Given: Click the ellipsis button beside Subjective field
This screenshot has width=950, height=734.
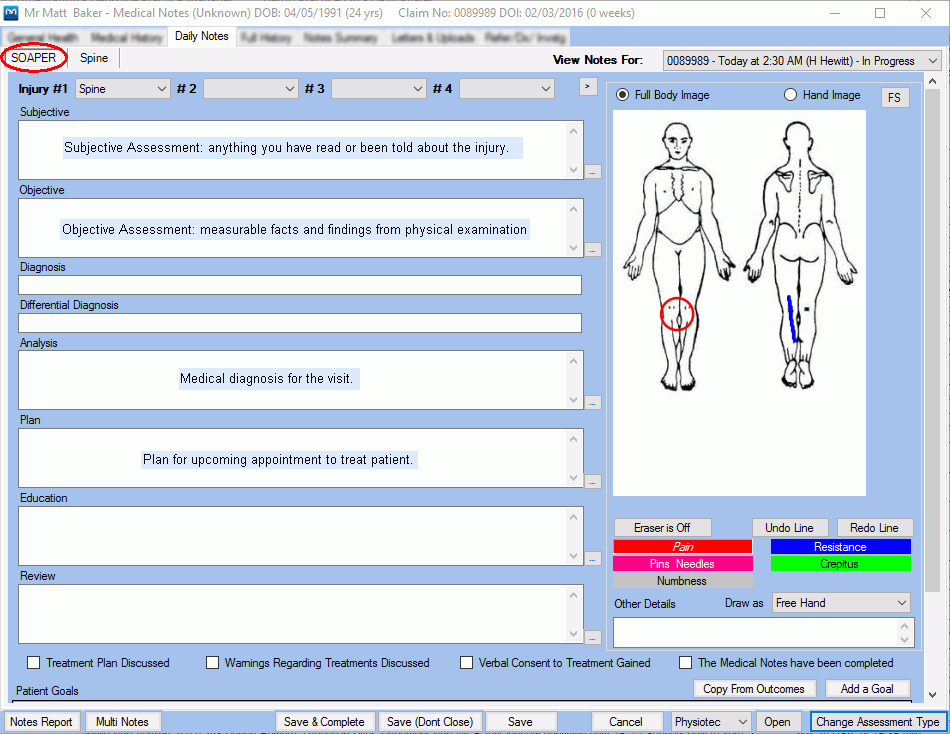Looking at the screenshot, I should pyautogui.click(x=593, y=172).
